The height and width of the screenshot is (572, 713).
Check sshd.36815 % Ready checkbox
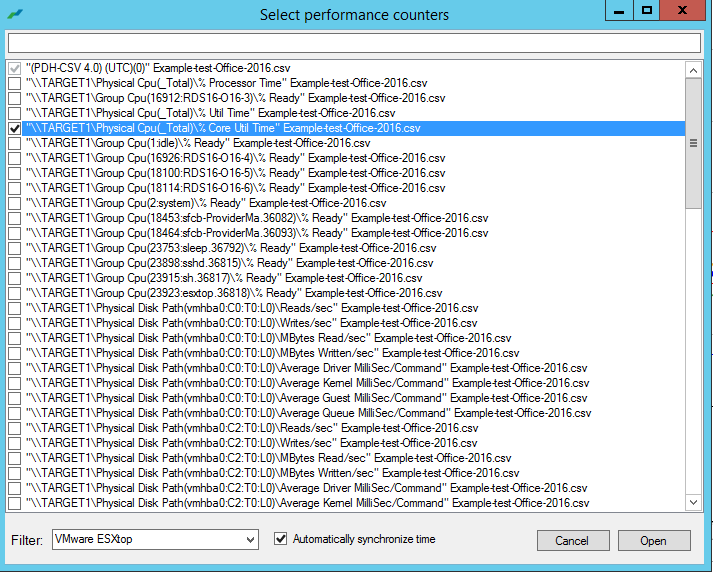(15, 263)
